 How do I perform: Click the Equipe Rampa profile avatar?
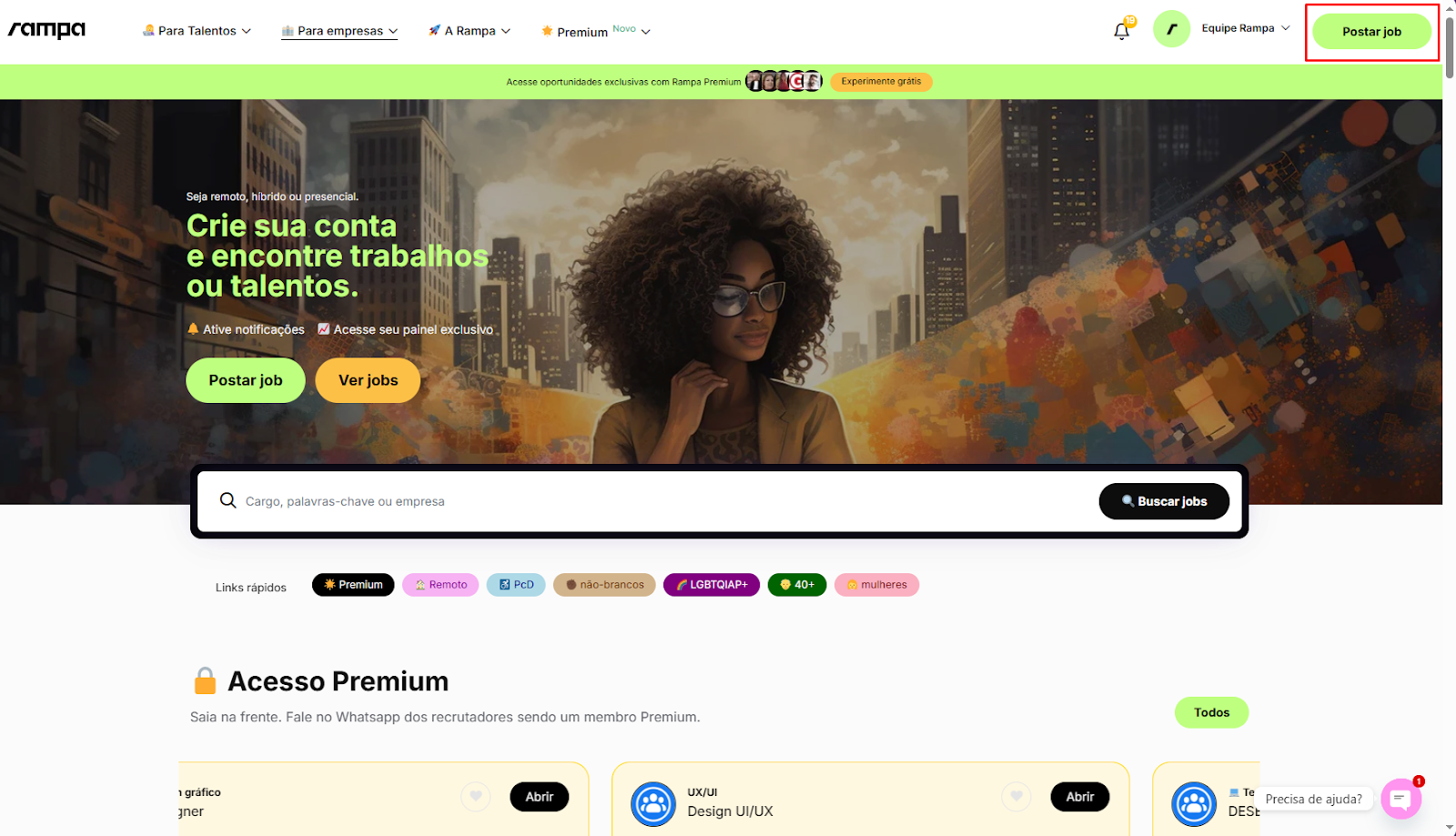(x=1171, y=29)
